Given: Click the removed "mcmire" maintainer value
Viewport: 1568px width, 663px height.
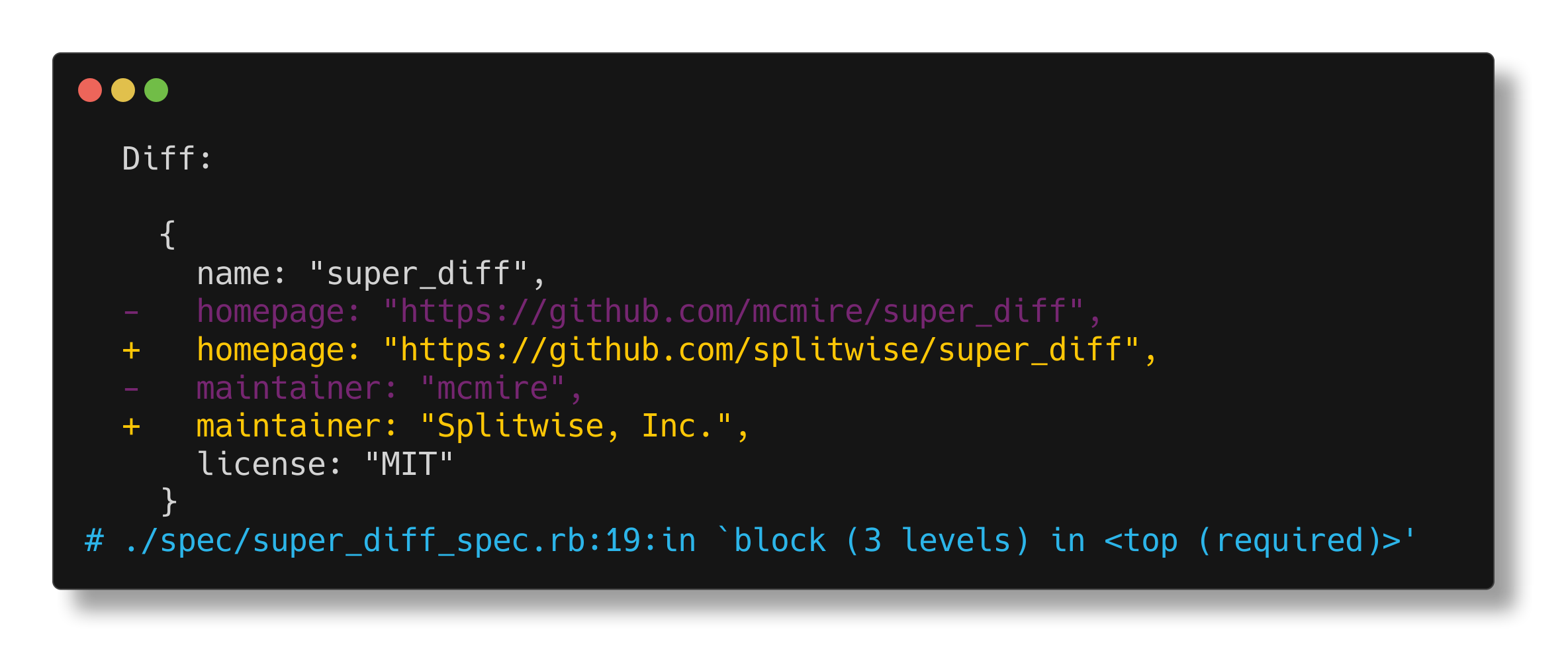Looking at the screenshot, I should (492, 388).
